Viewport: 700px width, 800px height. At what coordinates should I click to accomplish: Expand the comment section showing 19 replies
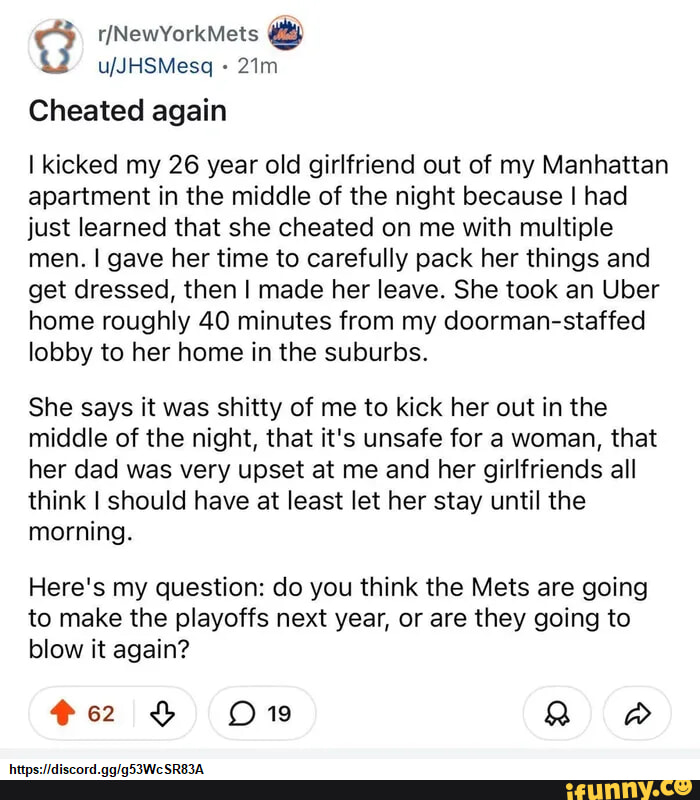coord(262,714)
